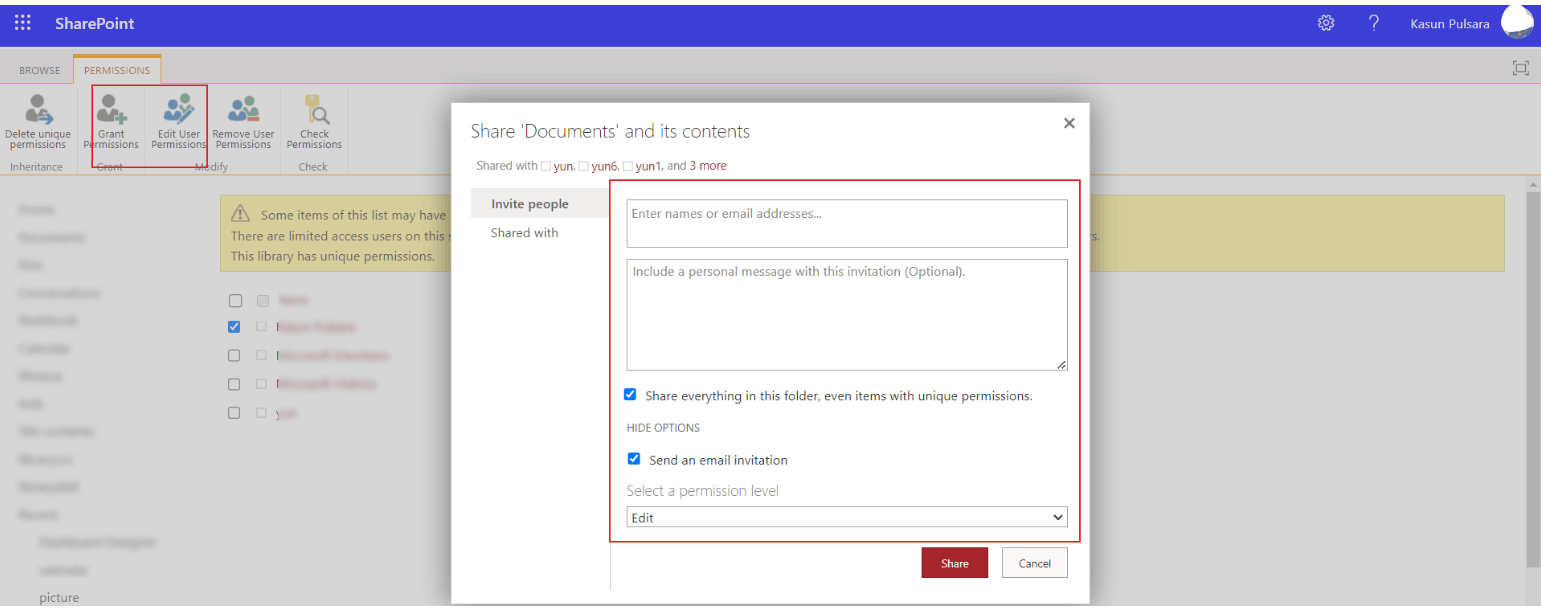The width and height of the screenshot is (1541, 615).
Task: Open the app launcher waffle icon
Action: tap(23, 22)
